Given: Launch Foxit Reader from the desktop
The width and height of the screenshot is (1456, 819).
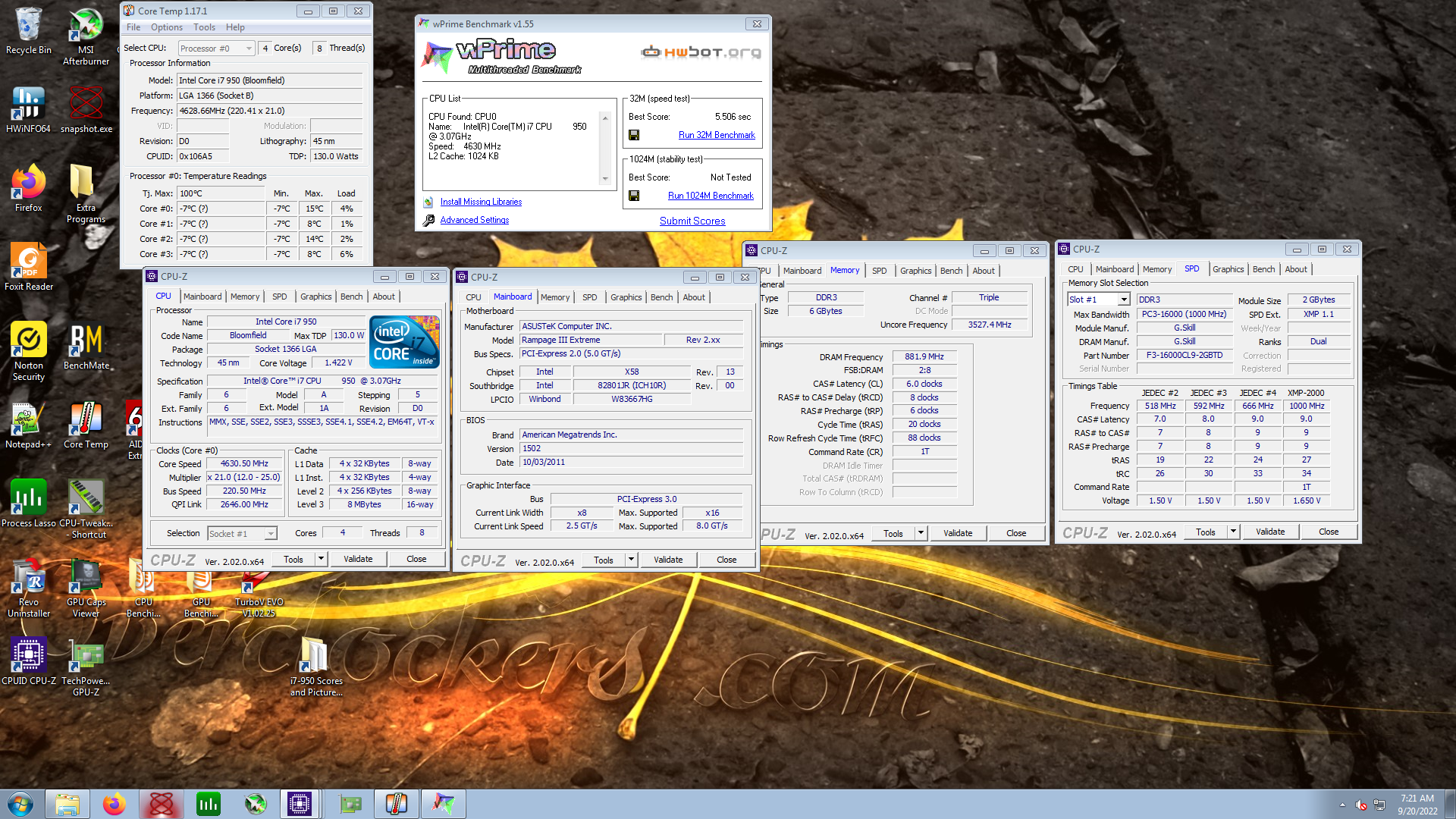Looking at the screenshot, I should coord(28,267).
